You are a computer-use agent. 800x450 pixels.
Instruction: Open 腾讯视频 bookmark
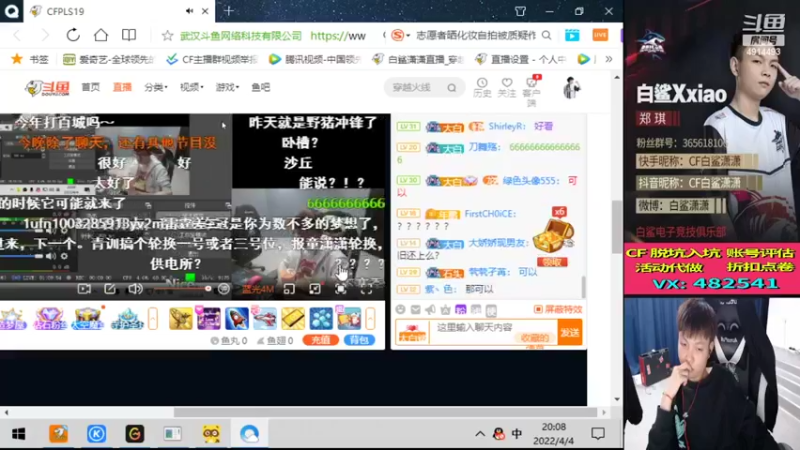[x=315, y=60]
